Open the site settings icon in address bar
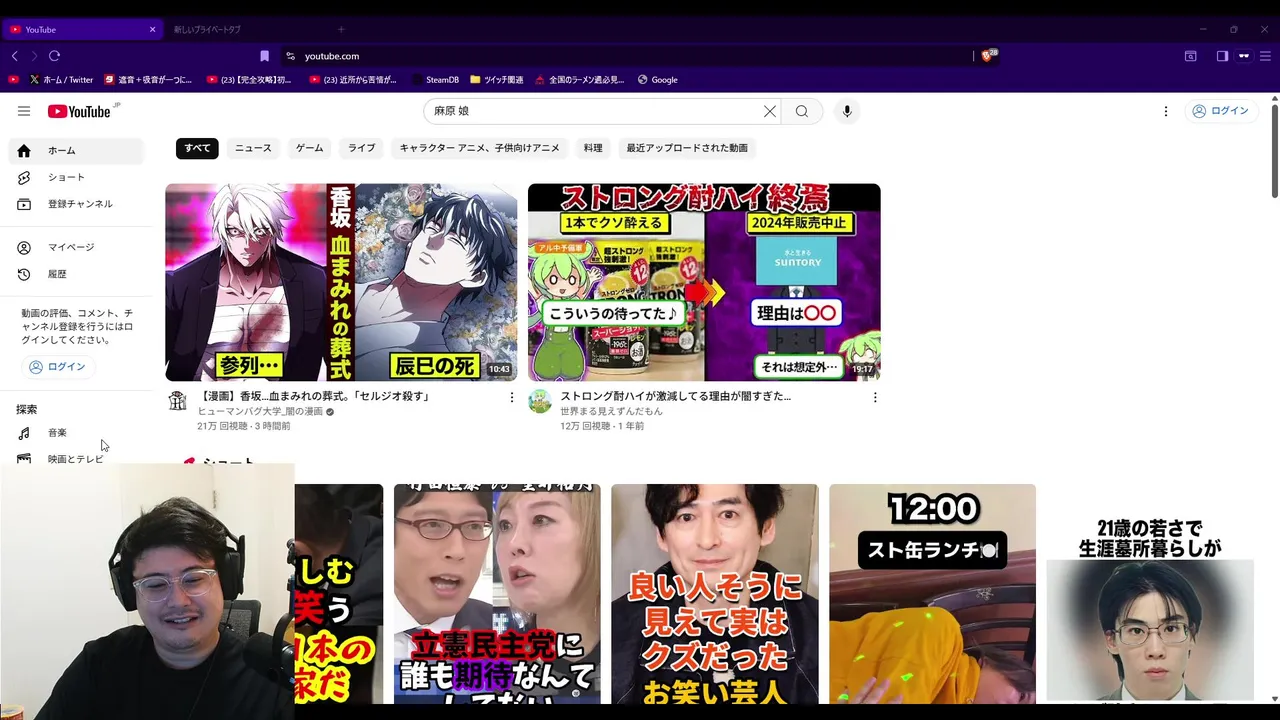1280x720 pixels. click(x=290, y=56)
